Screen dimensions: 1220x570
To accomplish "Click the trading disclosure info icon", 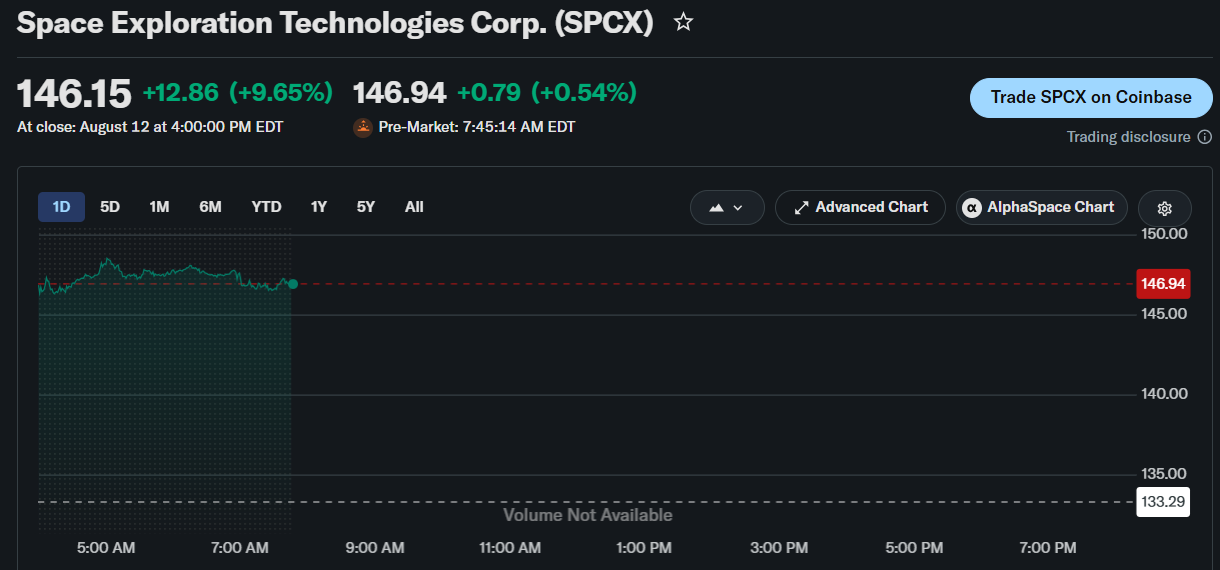I will click(x=1204, y=137).
